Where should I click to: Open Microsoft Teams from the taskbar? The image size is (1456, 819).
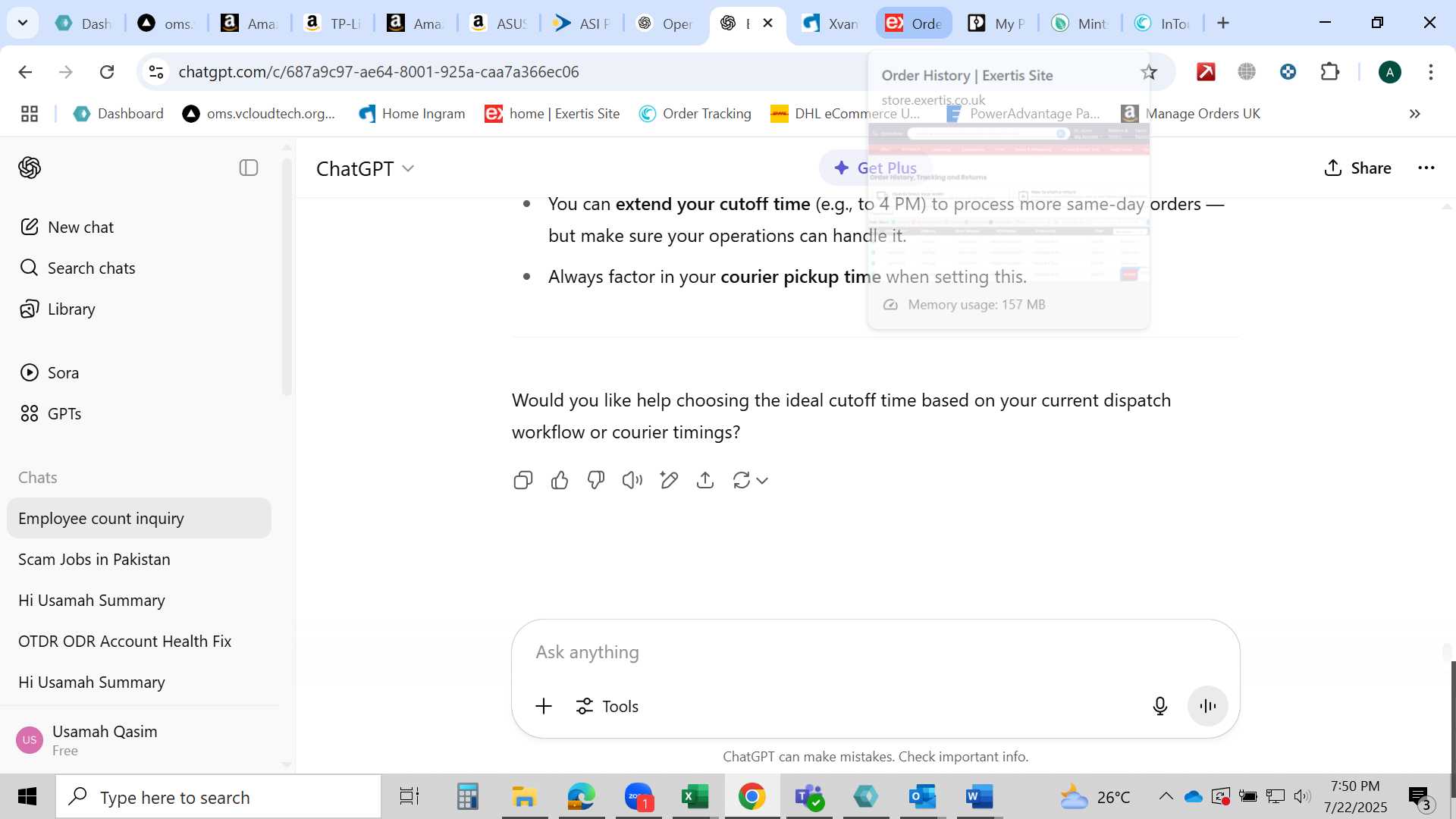(x=809, y=797)
